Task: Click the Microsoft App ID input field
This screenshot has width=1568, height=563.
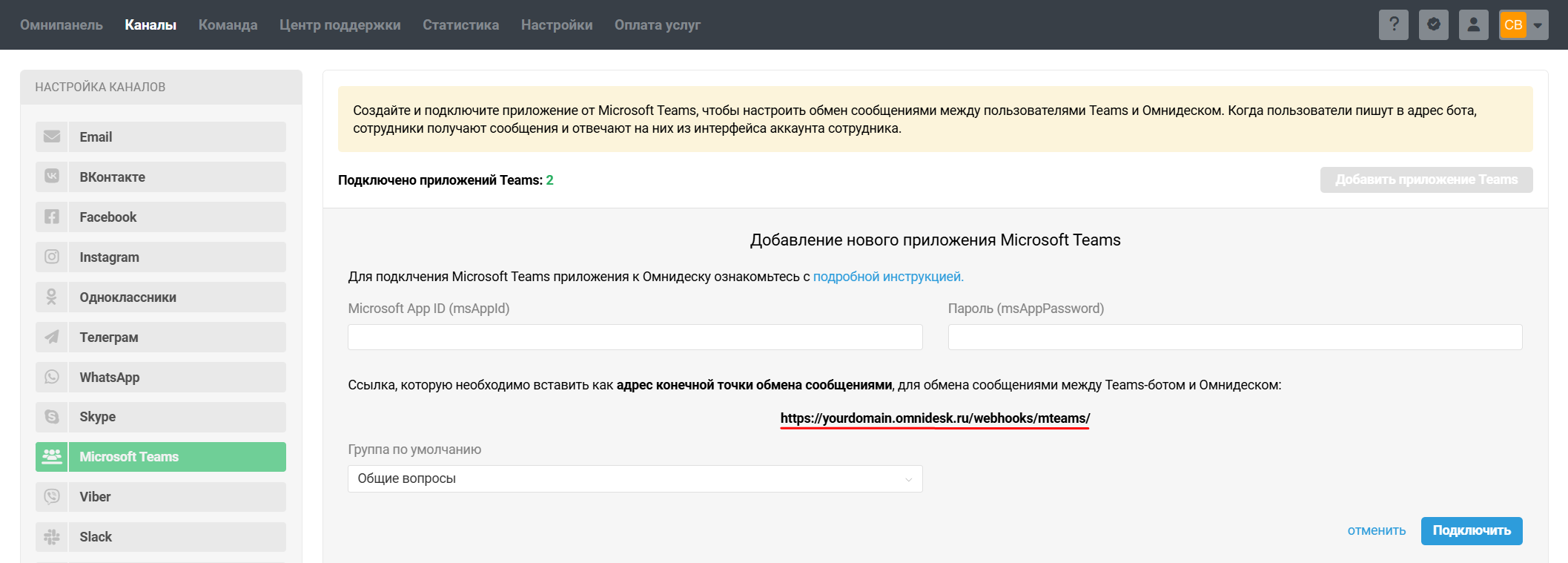Action: point(635,337)
